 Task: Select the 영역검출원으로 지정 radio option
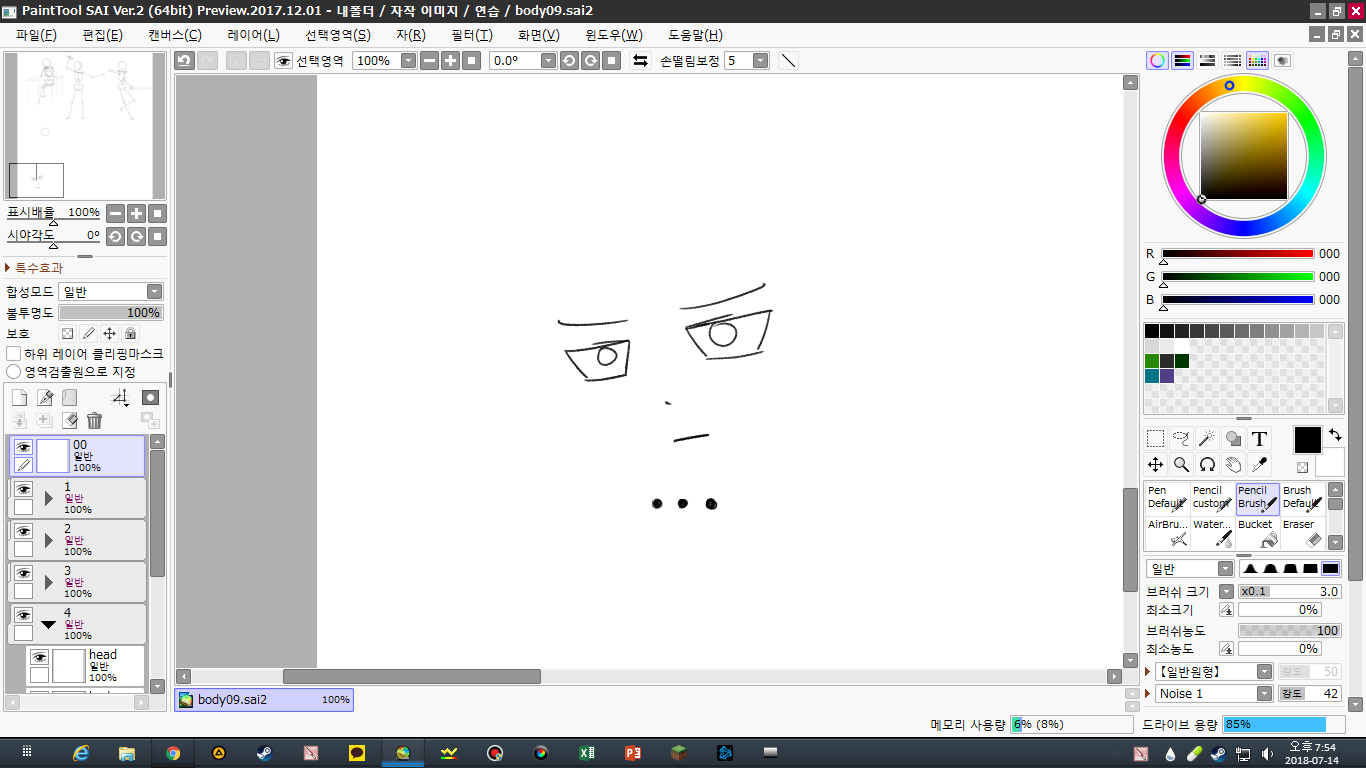(x=14, y=372)
